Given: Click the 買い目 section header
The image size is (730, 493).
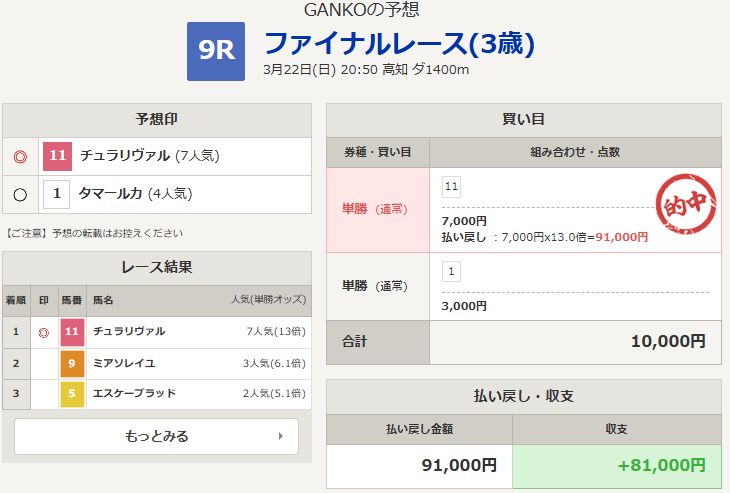Looking at the screenshot, I should coord(523,120).
